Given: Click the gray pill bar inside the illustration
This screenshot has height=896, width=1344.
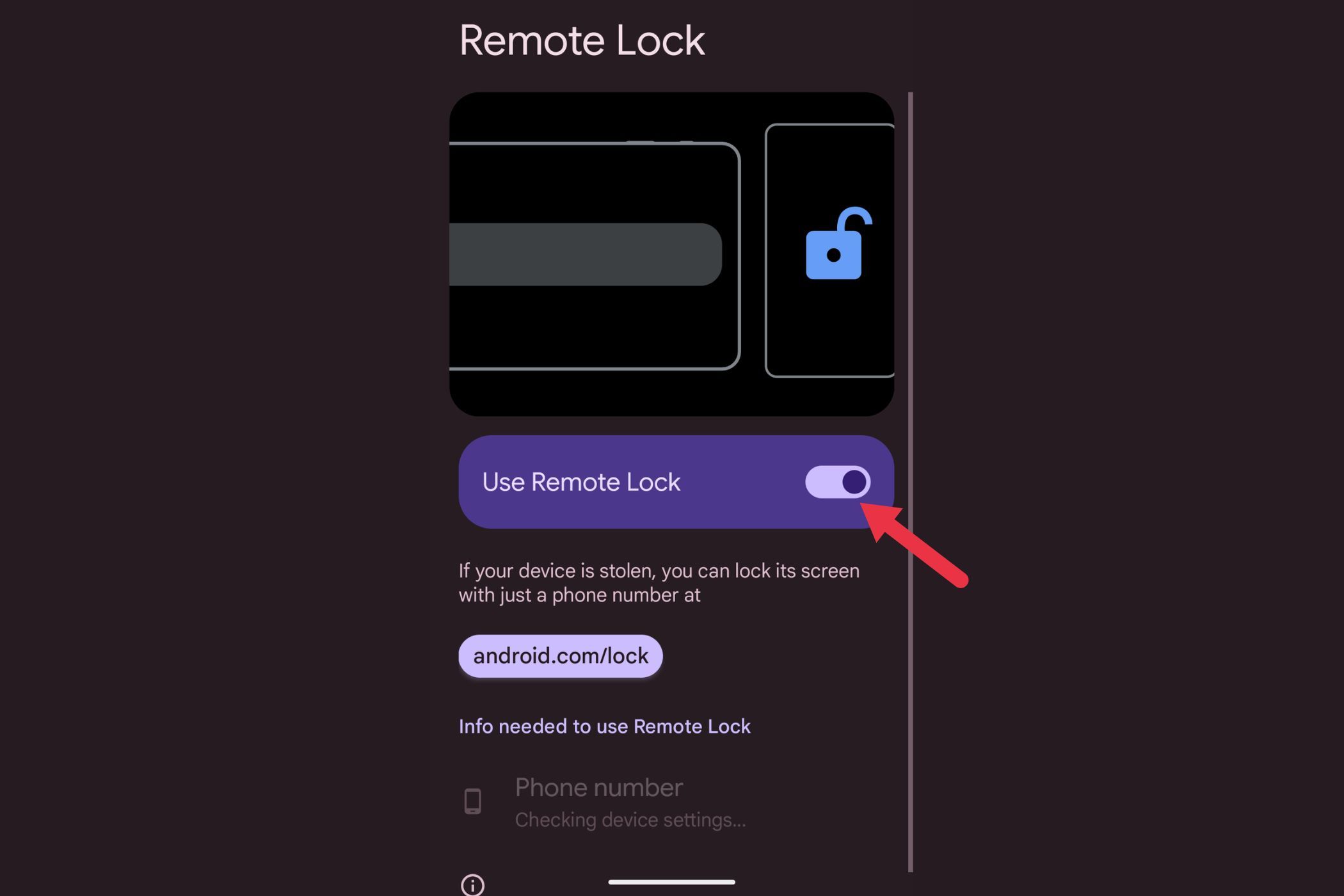Looking at the screenshot, I should (x=586, y=254).
